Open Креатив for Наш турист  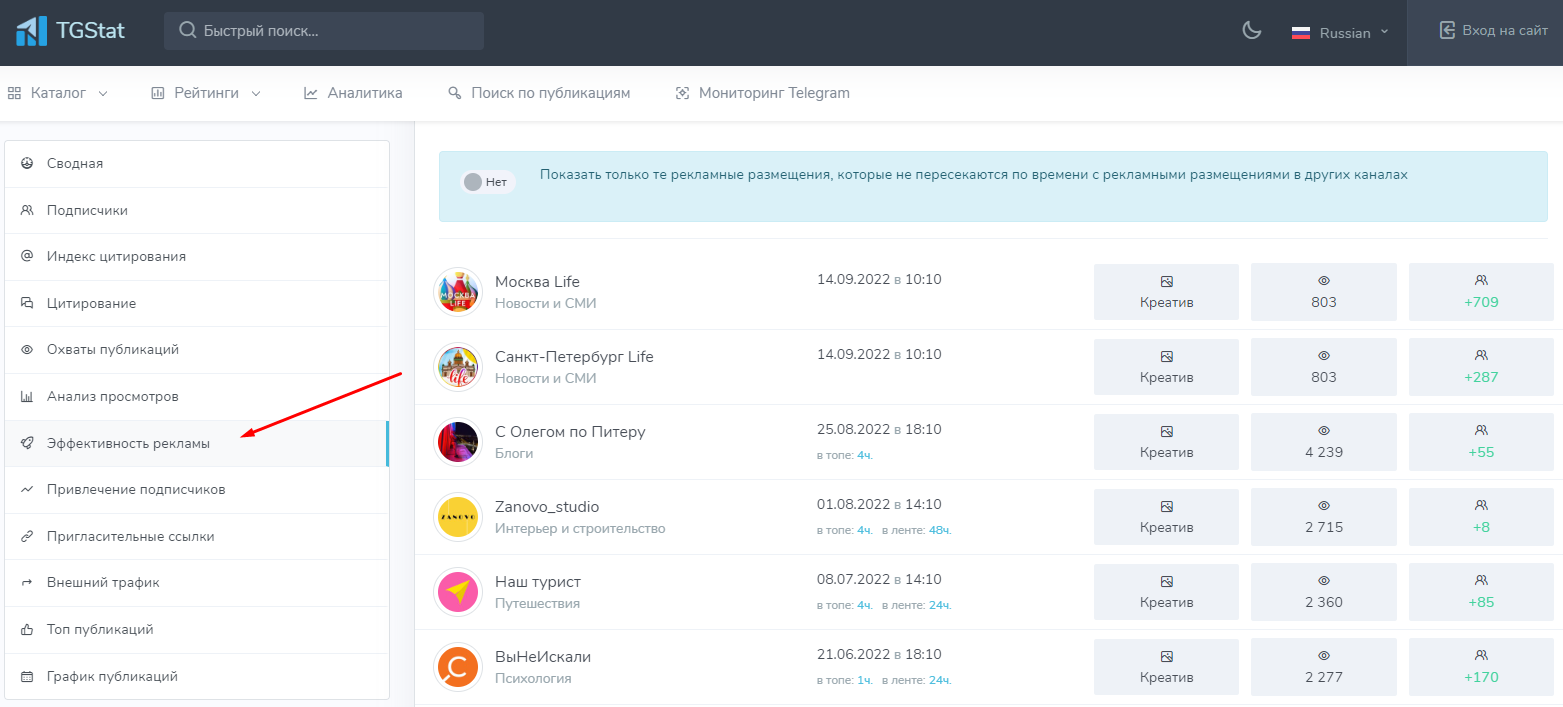pyautogui.click(x=1166, y=592)
